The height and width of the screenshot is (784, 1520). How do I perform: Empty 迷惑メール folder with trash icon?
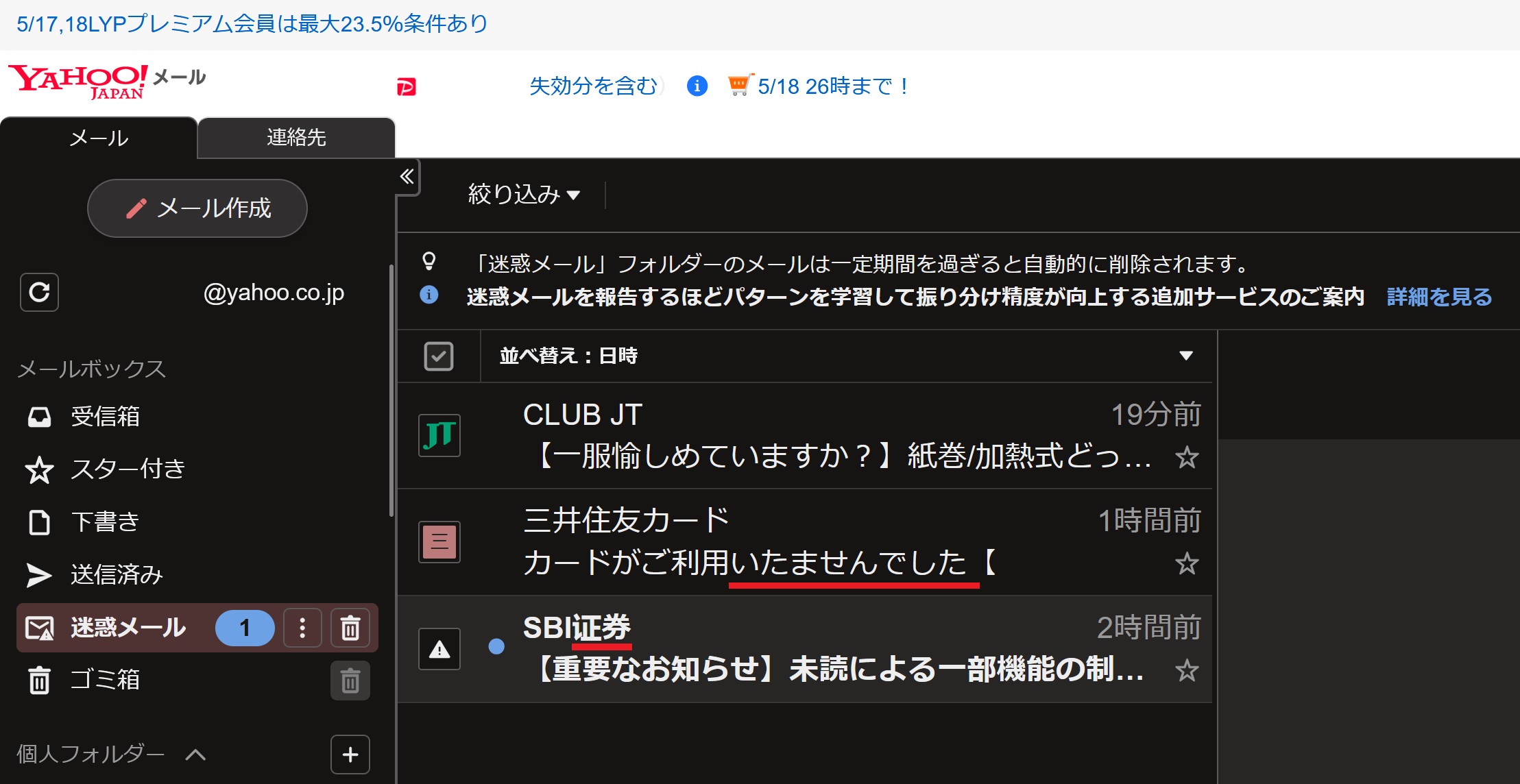(x=350, y=628)
